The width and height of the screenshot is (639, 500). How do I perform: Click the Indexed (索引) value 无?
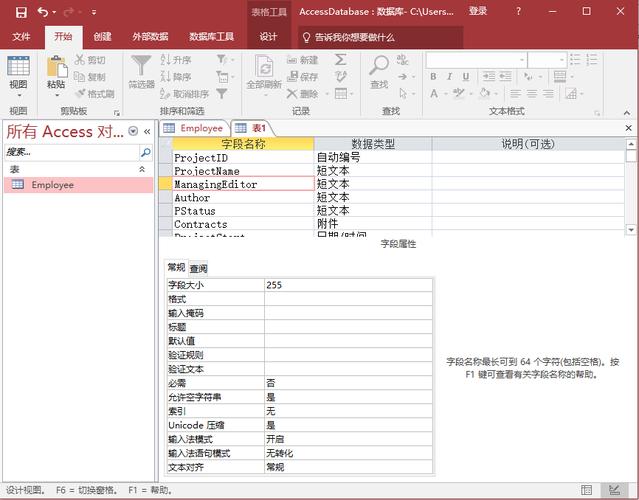tap(348, 411)
